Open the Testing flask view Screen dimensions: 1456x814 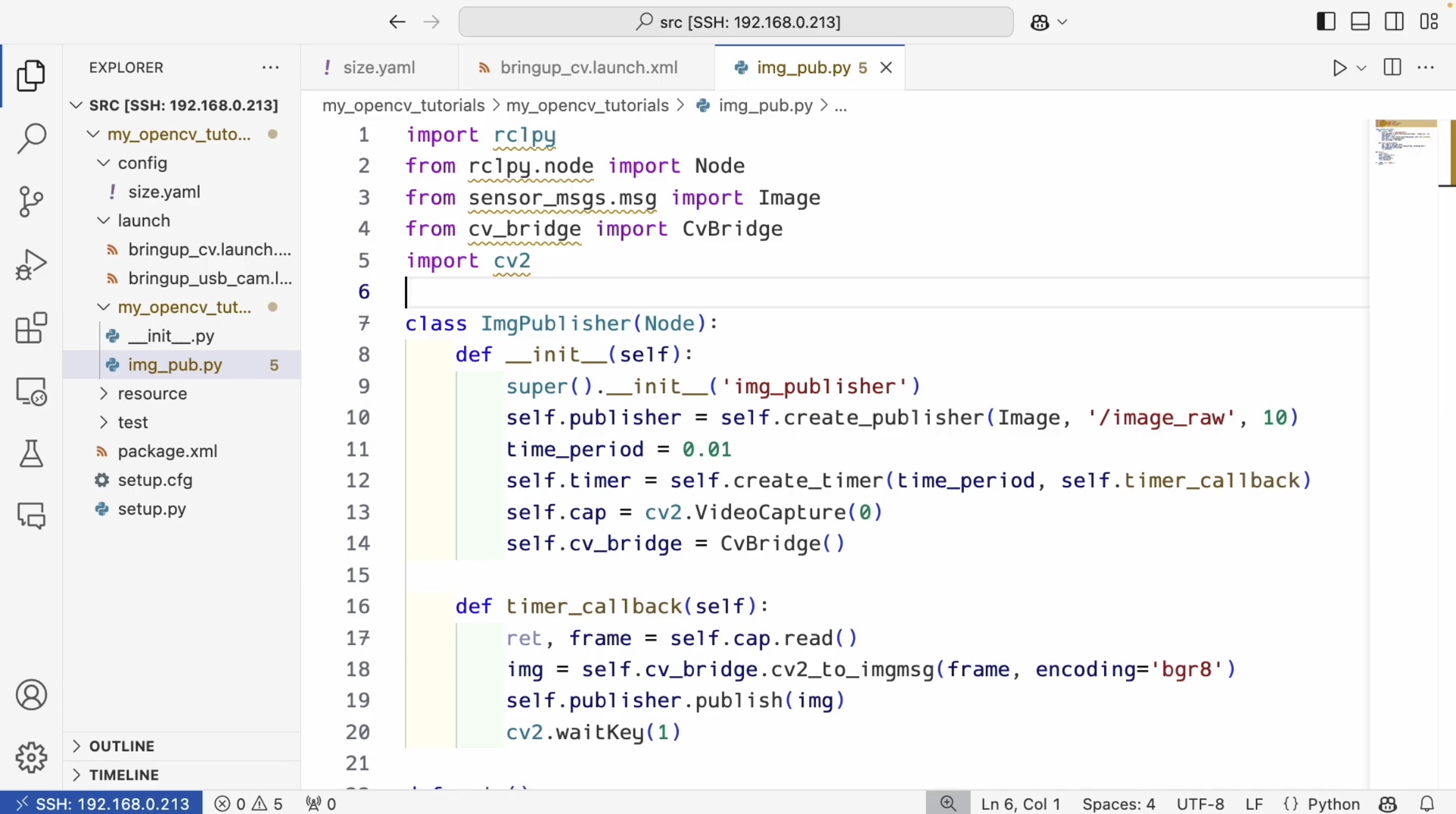point(31,454)
